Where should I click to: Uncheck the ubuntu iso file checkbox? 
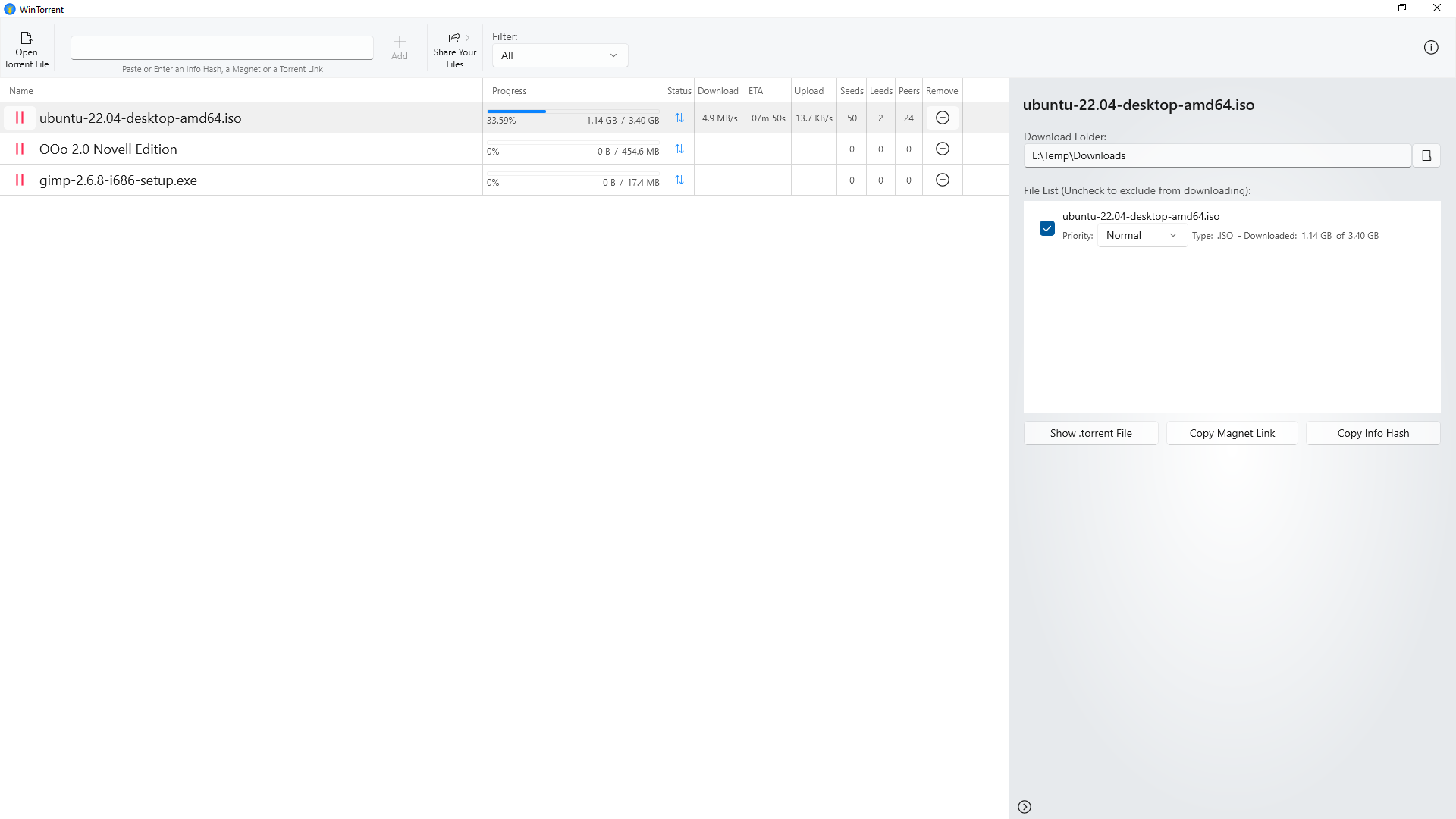tap(1047, 228)
